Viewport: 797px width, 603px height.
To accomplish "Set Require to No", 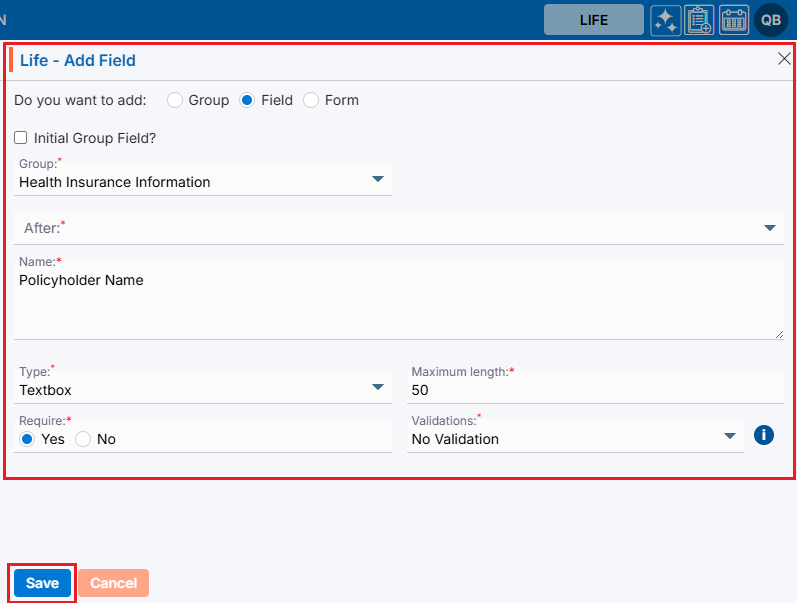I will (83, 439).
